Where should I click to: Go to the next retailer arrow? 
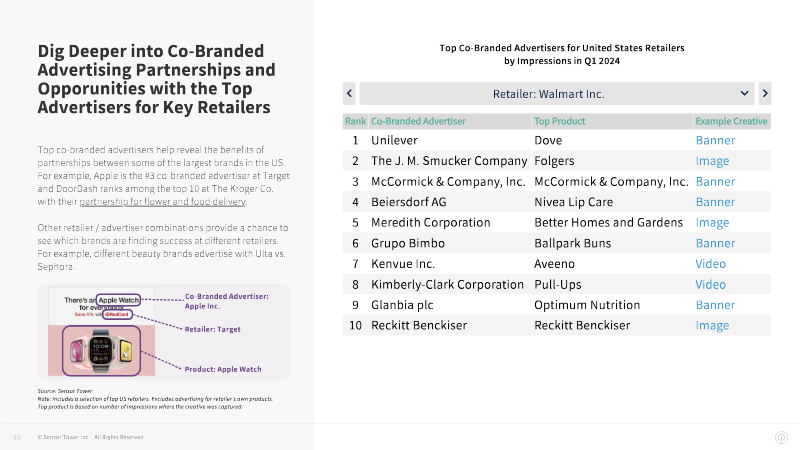click(x=765, y=93)
